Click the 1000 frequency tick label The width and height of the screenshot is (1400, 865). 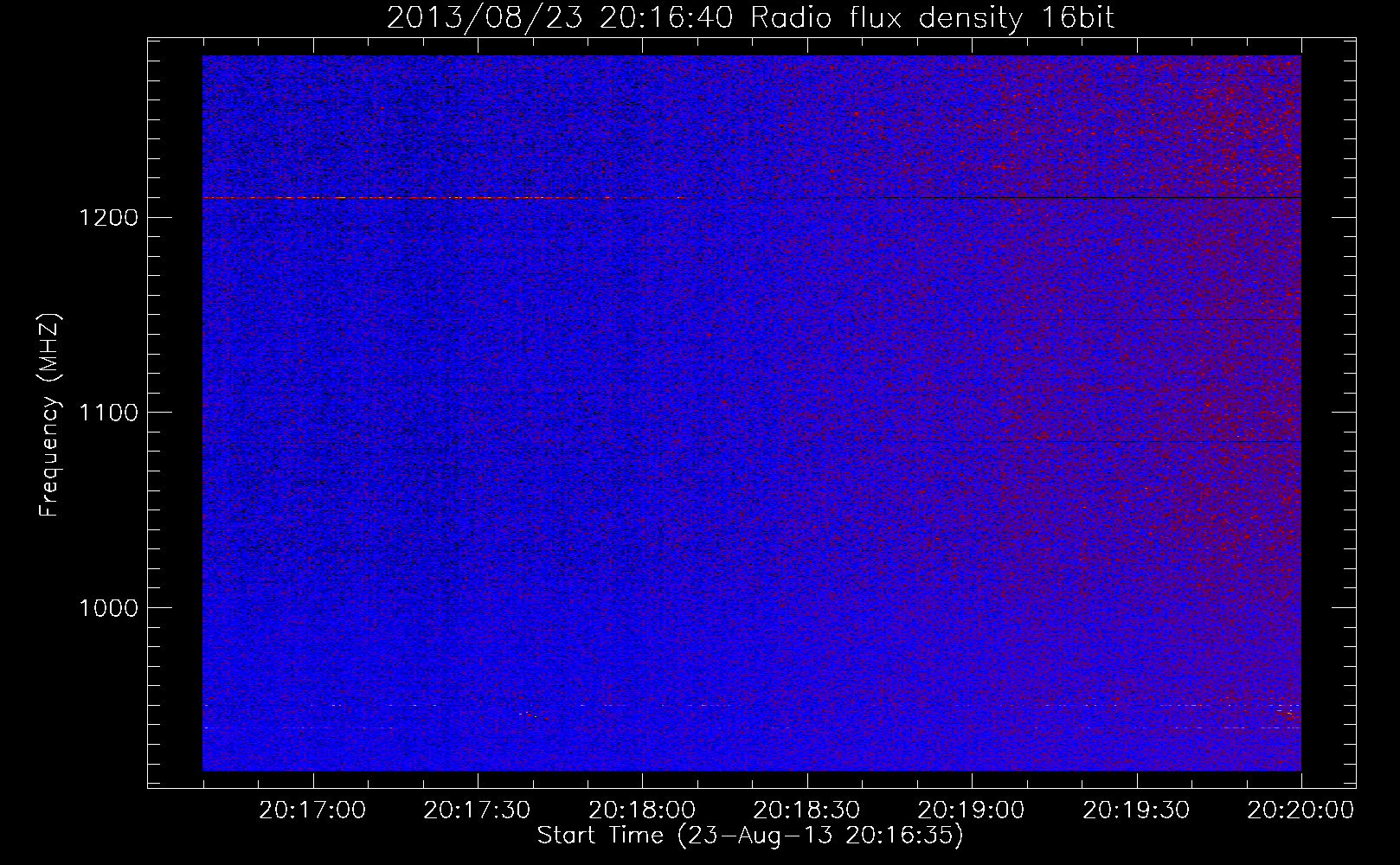click(x=108, y=608)
